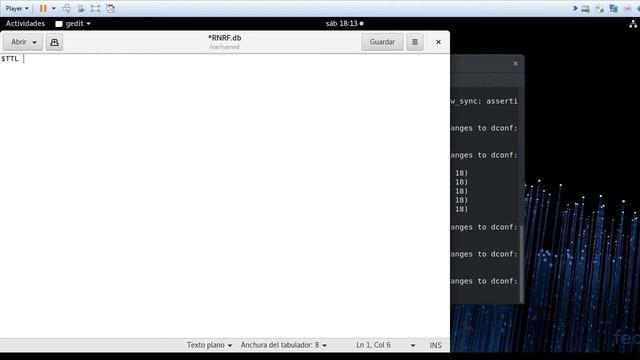This screenshot has width=640, height=360.
Task: Click the snapshot icon in the player toolbar
Action: tap(81, 8)
